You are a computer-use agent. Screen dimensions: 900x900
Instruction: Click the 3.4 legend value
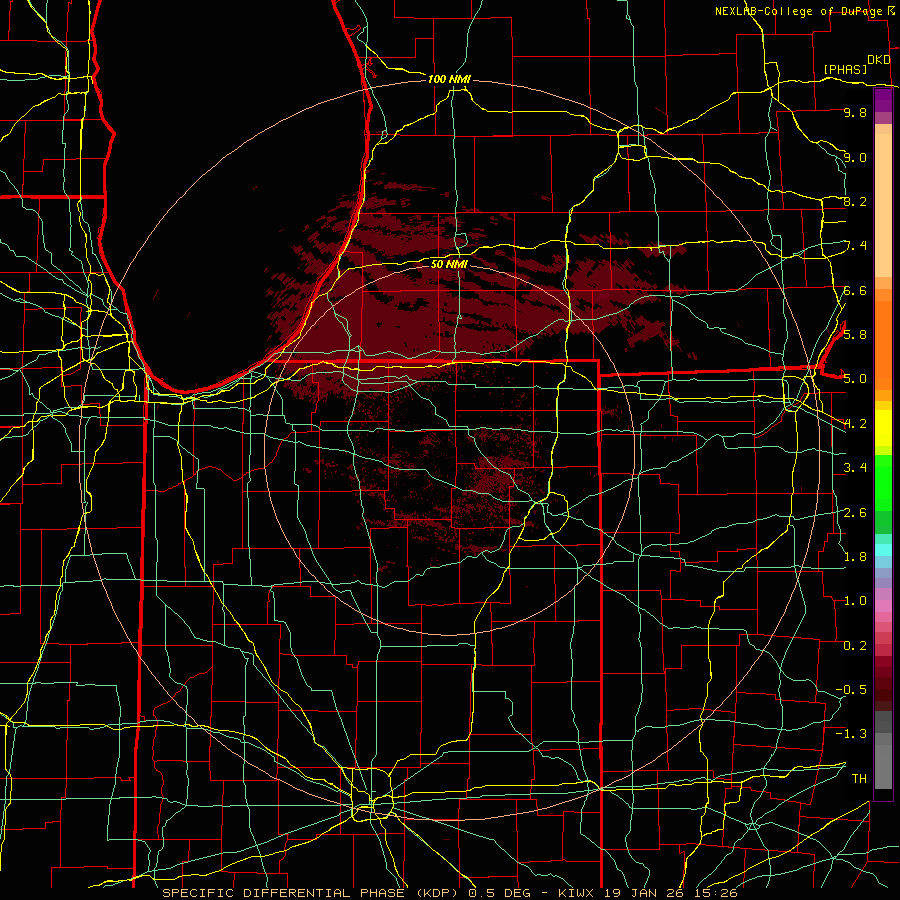click(x=855, y=468)
